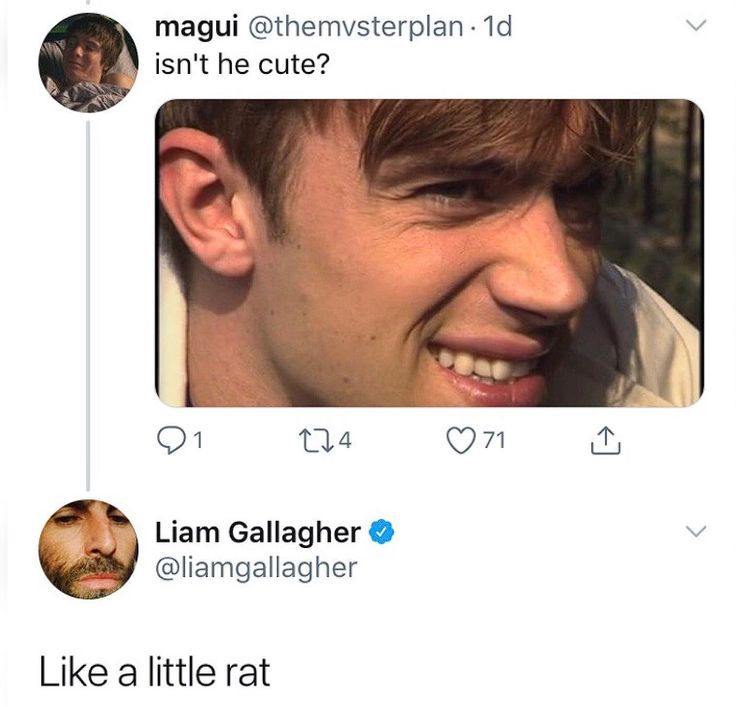Open Liam Gallagher's profile picture

88,549
